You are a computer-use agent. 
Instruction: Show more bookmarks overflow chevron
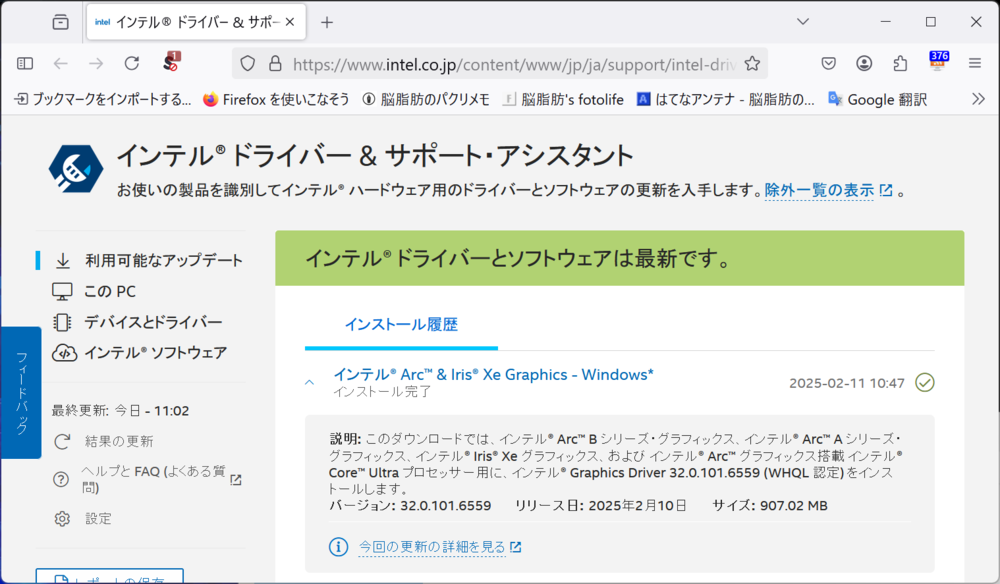978,99
